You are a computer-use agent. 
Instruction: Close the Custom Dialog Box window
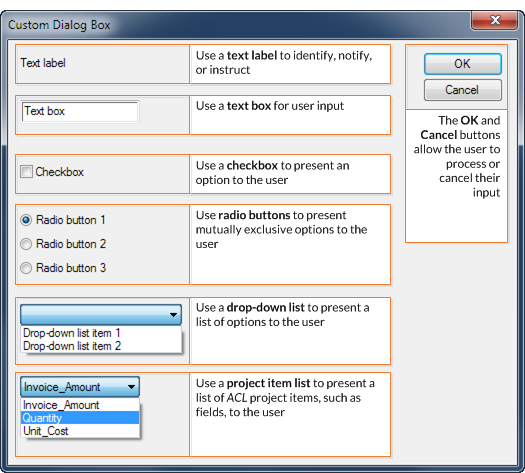pos(495,20)
